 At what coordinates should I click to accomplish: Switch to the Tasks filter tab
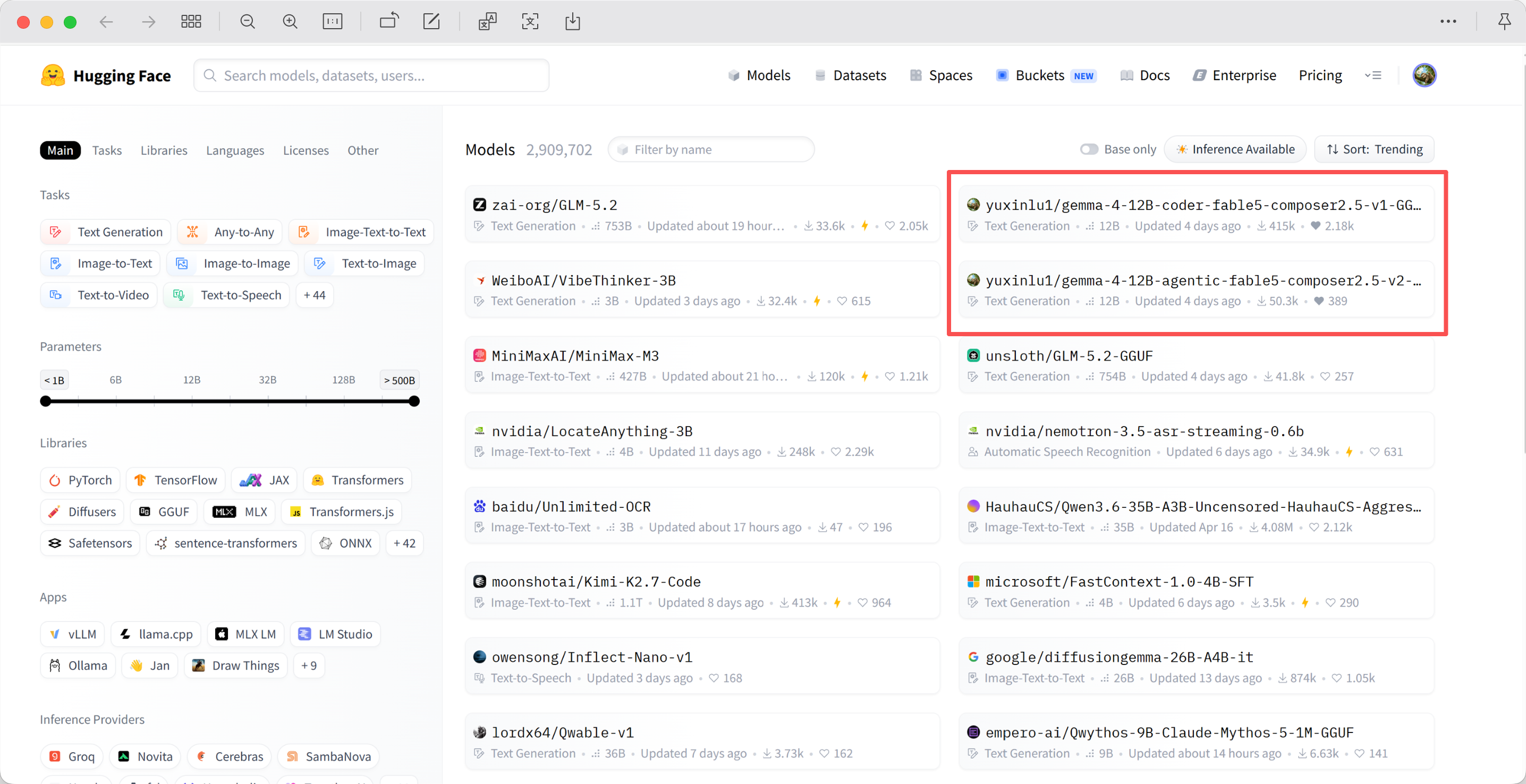tap(107, 150)
